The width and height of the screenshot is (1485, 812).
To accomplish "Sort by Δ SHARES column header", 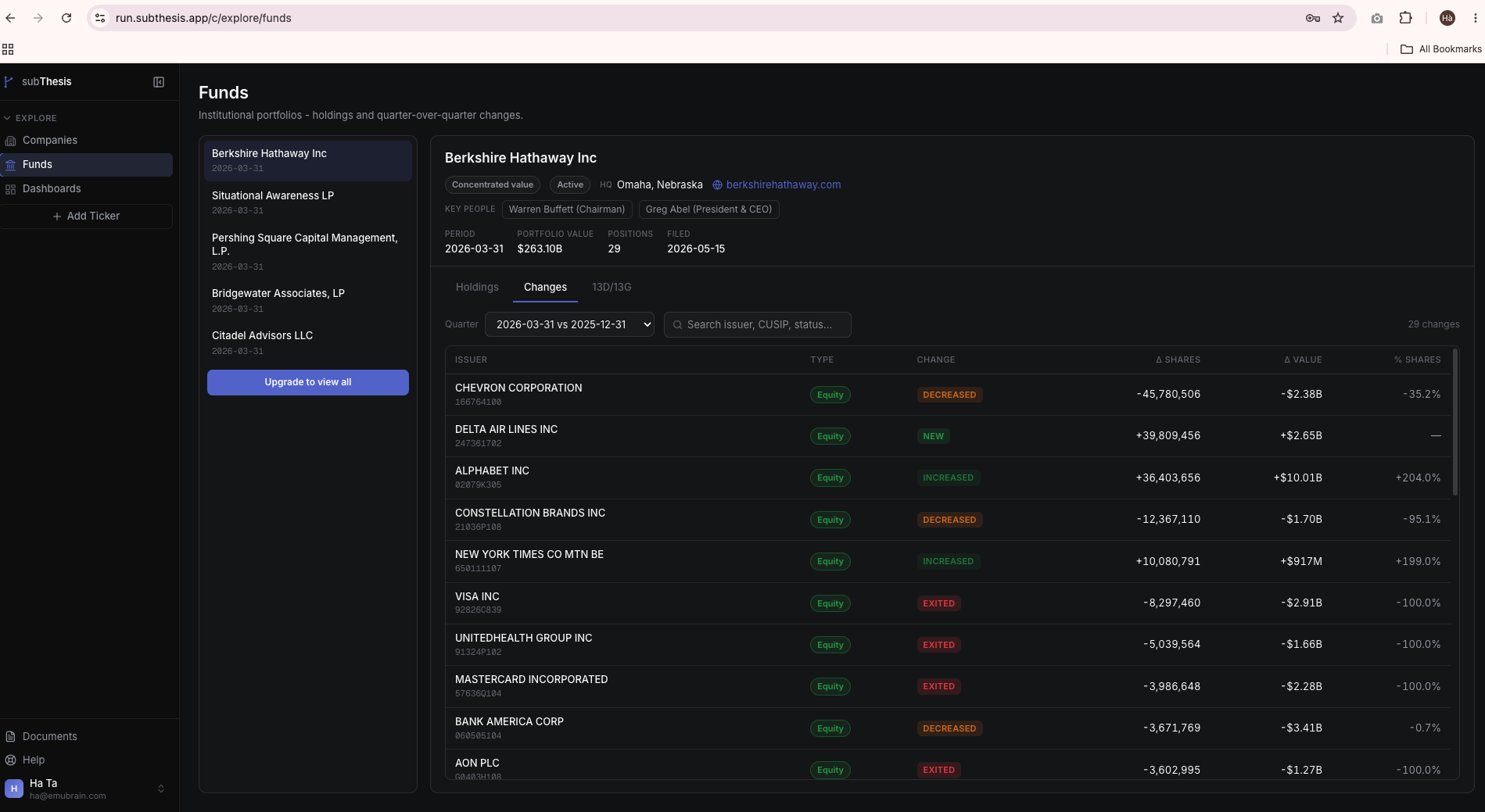I will pyautogui.click(x=1178, y=360).
